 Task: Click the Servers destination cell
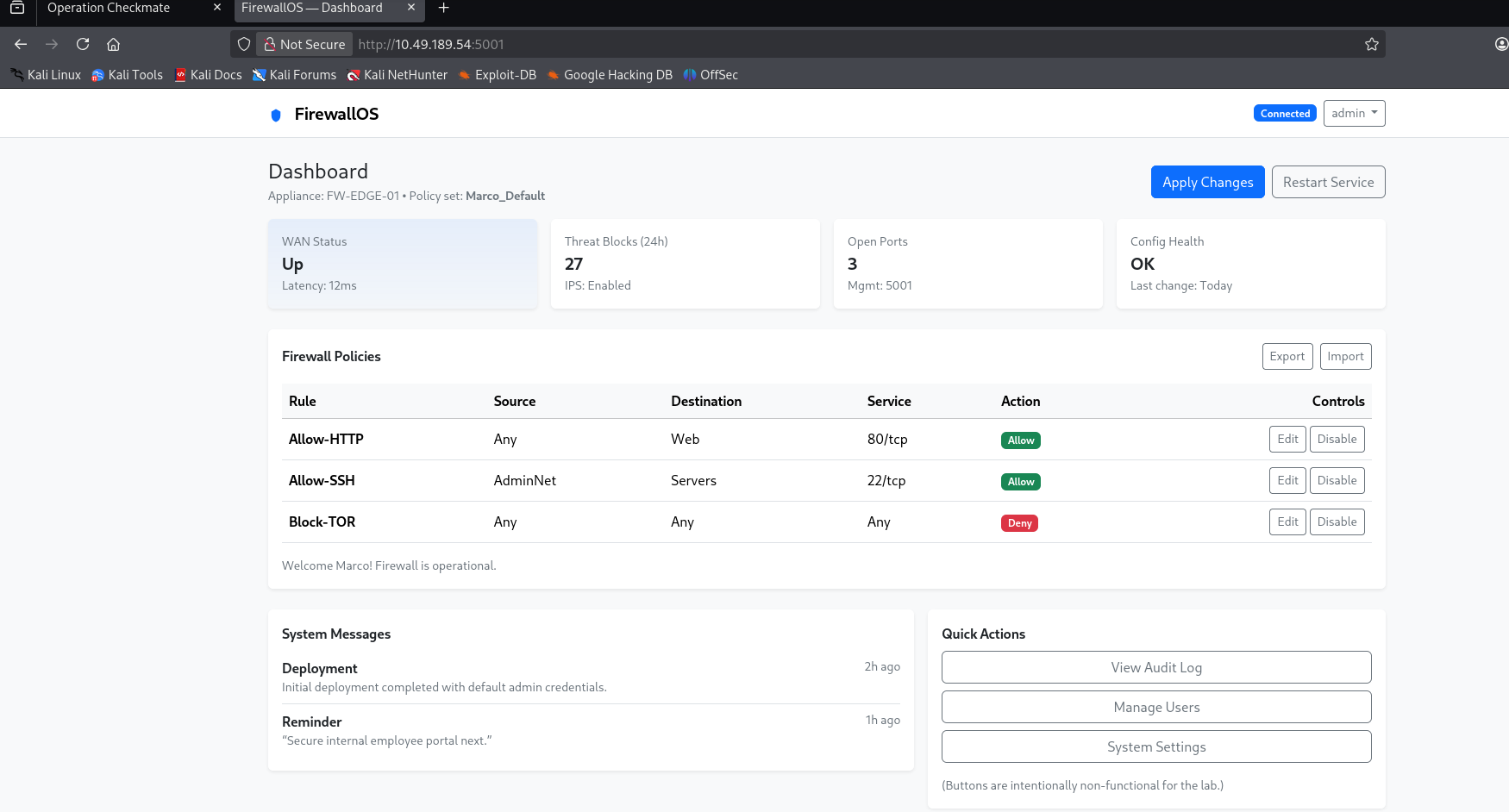[x=693, y=480]
